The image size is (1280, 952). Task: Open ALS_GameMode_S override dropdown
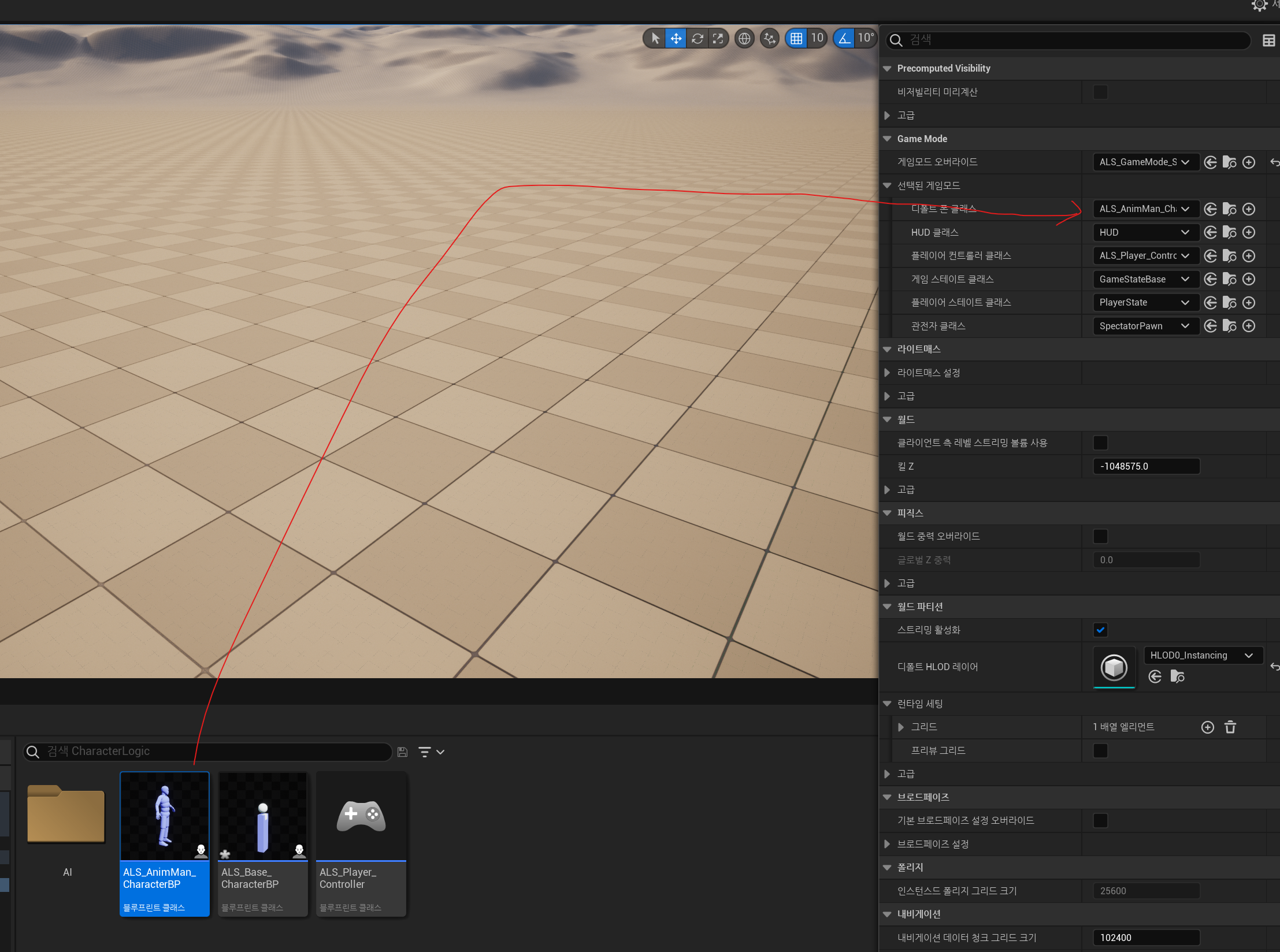tap(1145, 162)
